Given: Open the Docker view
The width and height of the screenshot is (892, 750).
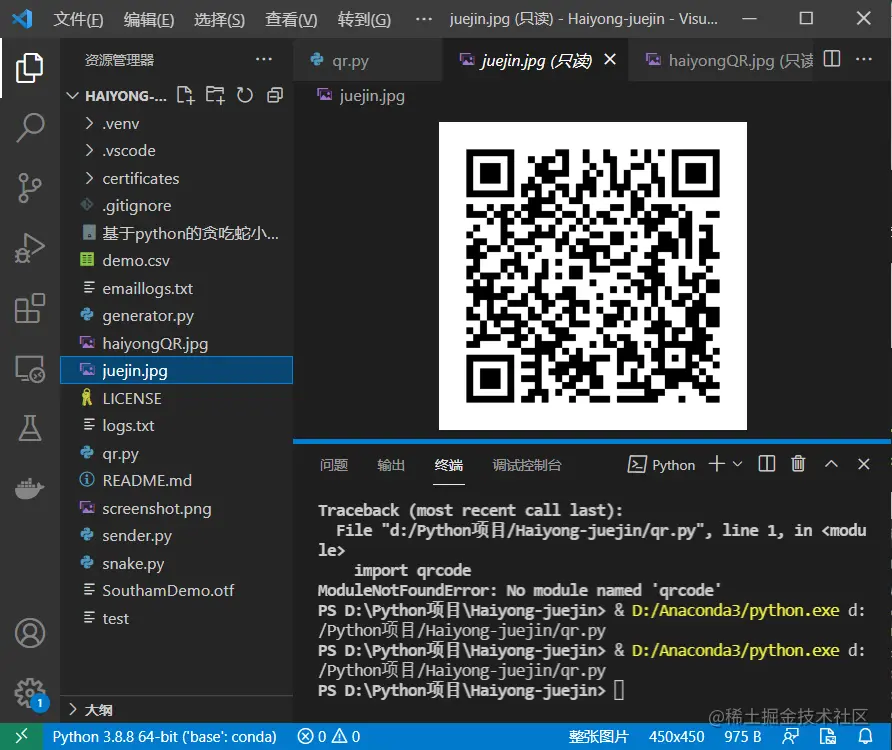Looking at the screenshot, I should click(30, 488).
